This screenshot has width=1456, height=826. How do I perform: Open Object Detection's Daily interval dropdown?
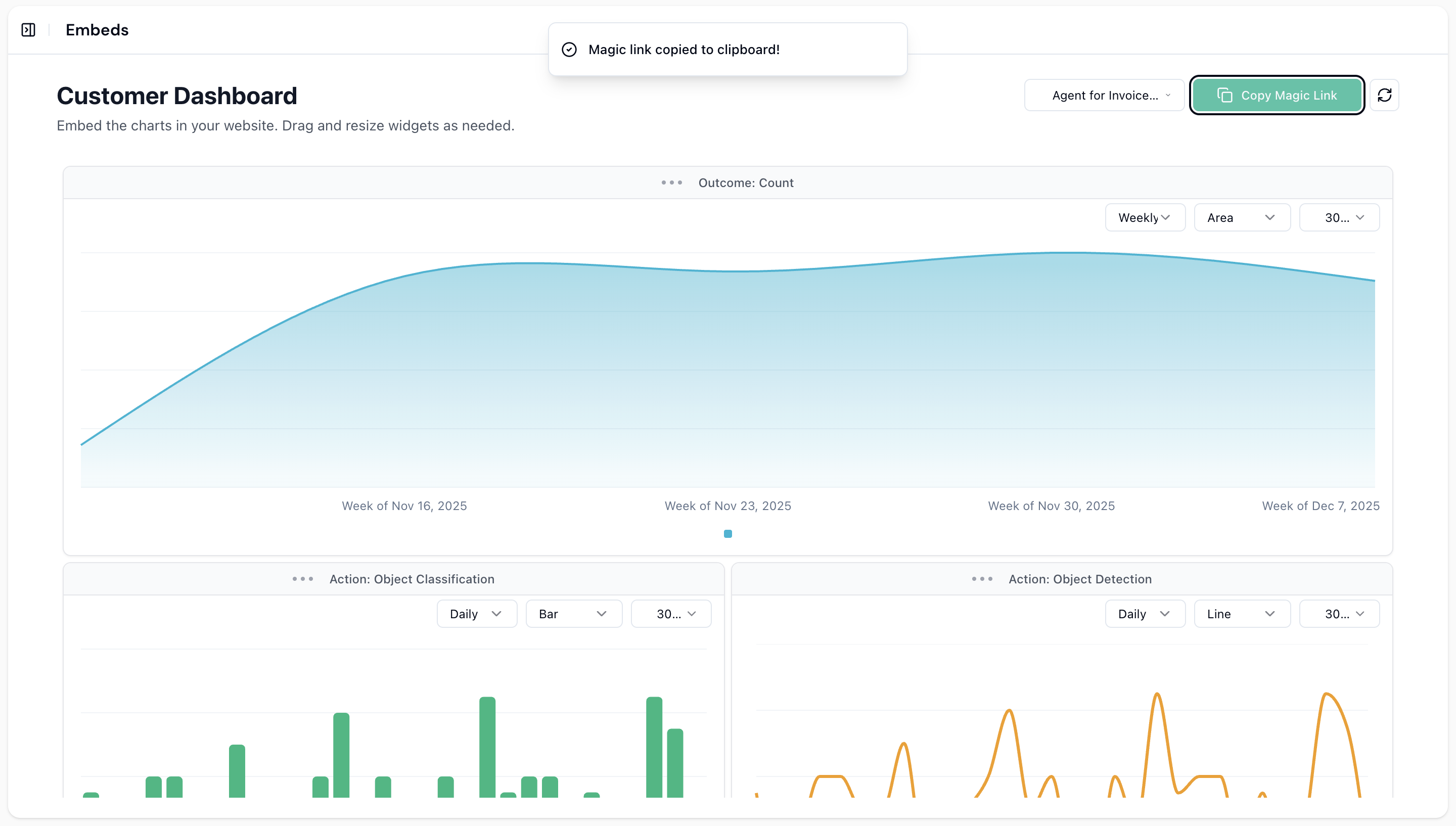1145,614
